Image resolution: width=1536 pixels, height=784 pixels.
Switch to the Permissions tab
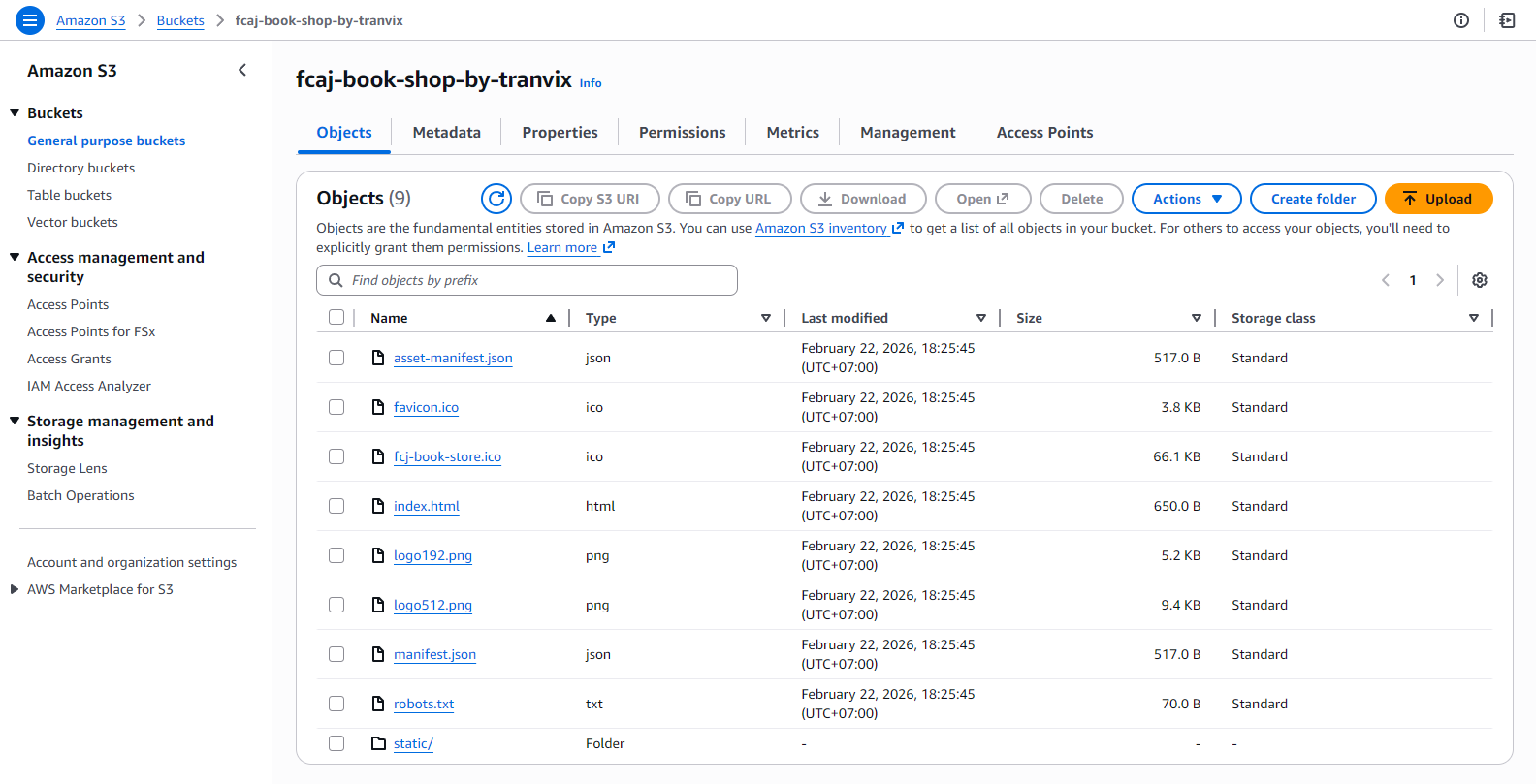tap(683, 133)
